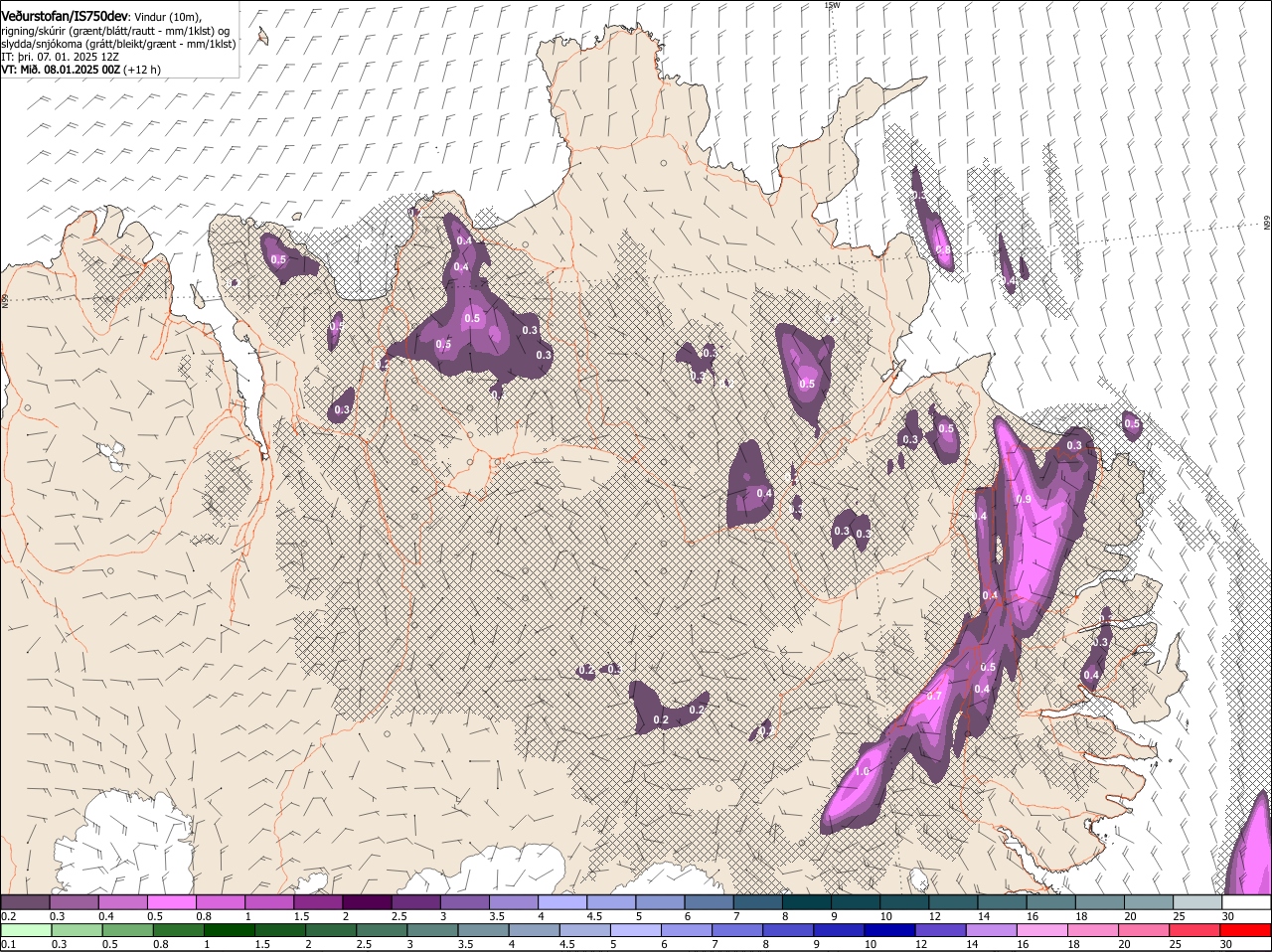
Task: Select the bright red lower swatch starting at 30
Action: click(1244, 930)
